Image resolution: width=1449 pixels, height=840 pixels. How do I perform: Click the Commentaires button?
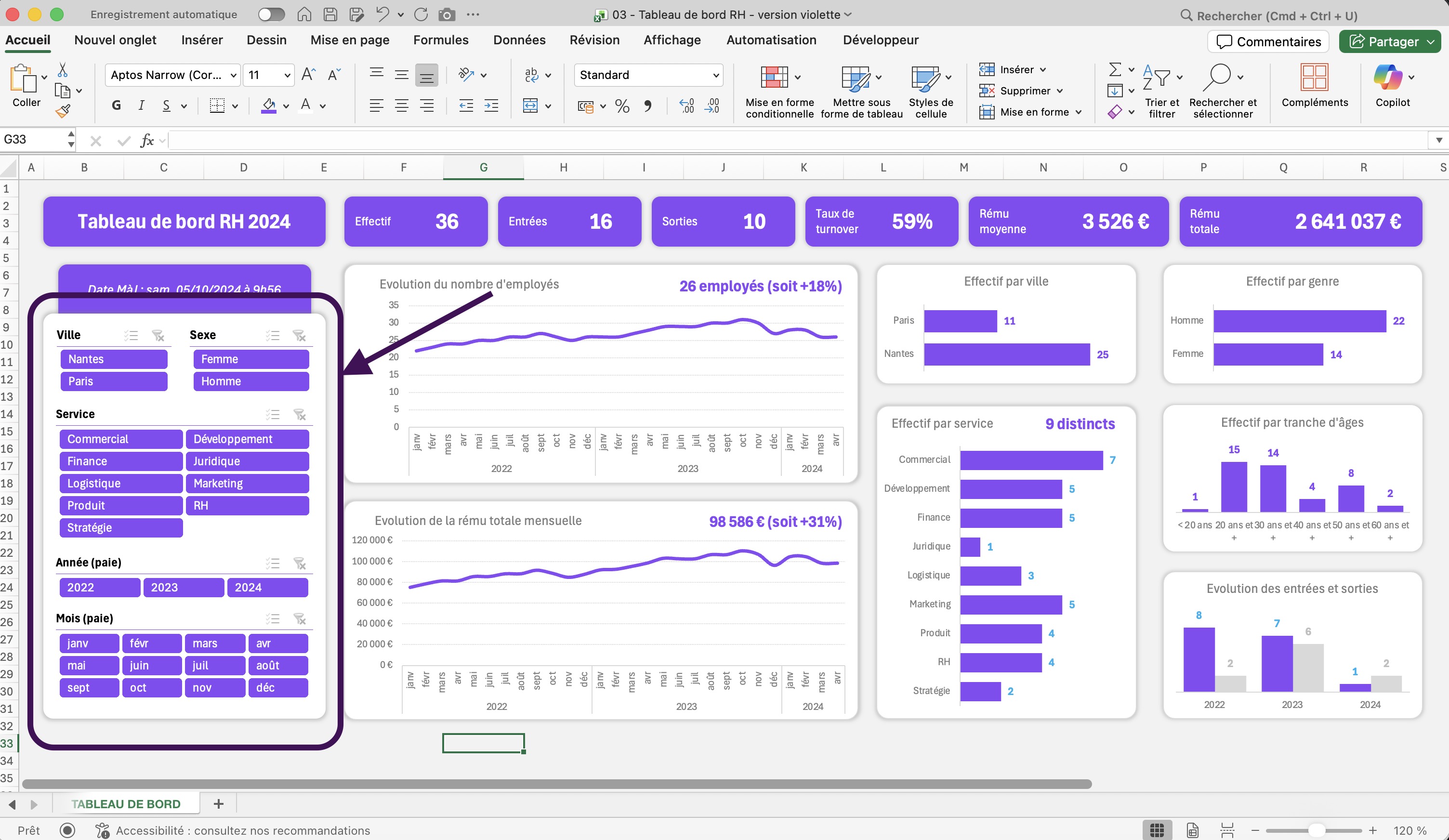(x=1268, y=41)
